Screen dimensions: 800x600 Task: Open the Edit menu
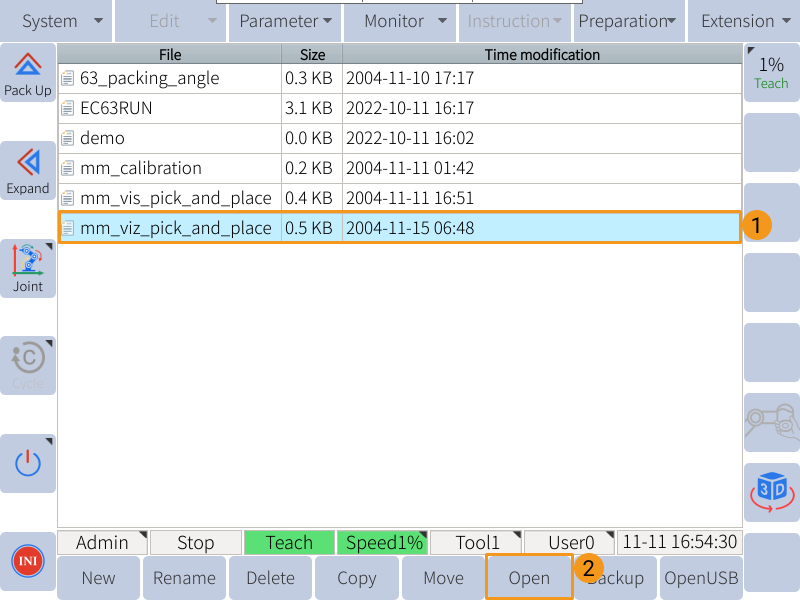(x=170, y=21)
